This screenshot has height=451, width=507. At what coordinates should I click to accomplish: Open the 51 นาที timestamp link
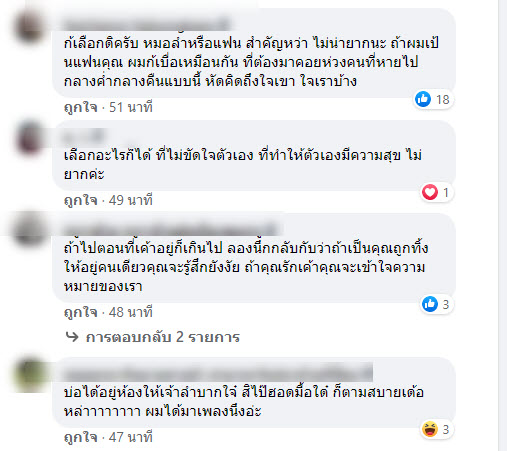[x=131, y=107]
